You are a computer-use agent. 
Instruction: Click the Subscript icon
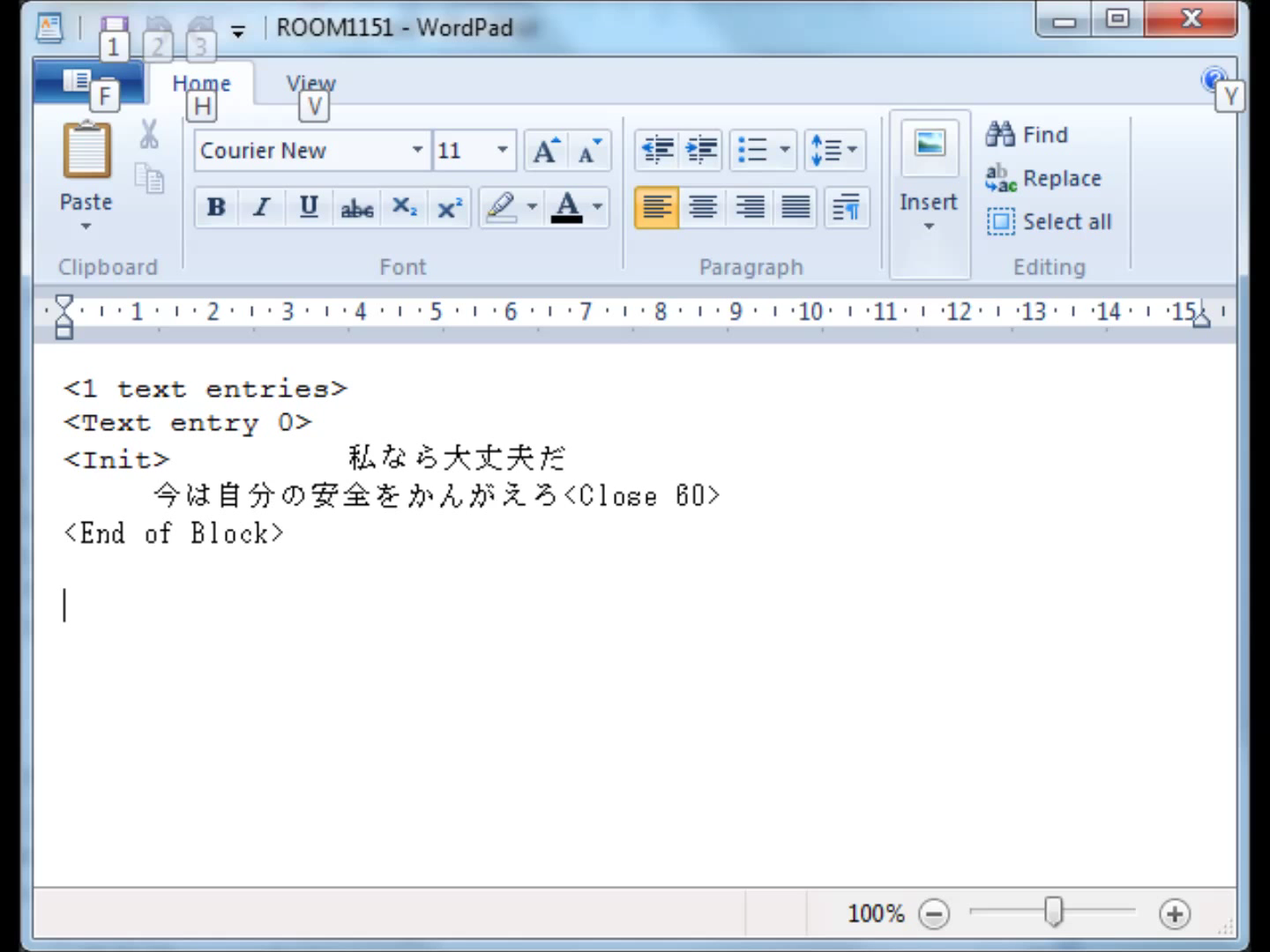click(x=404, y=208)
